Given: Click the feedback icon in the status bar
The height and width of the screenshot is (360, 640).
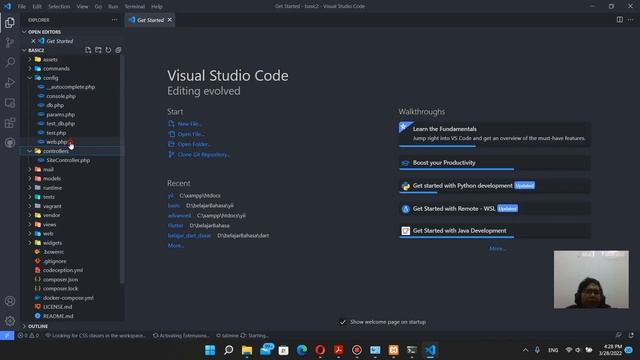Looking at the screenshot, I should [619, 335].
